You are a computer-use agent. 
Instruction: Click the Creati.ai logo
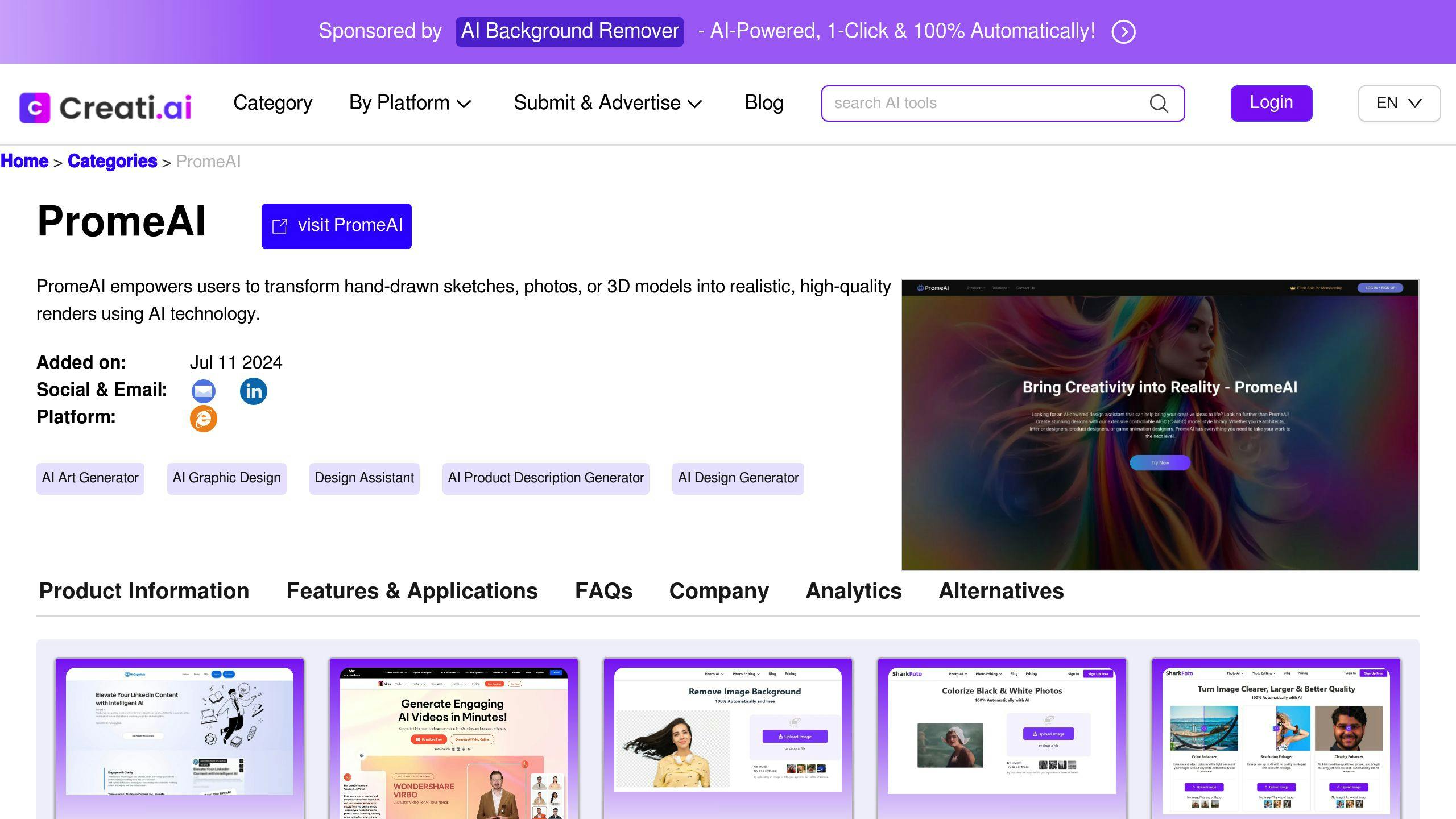[105, 107]
